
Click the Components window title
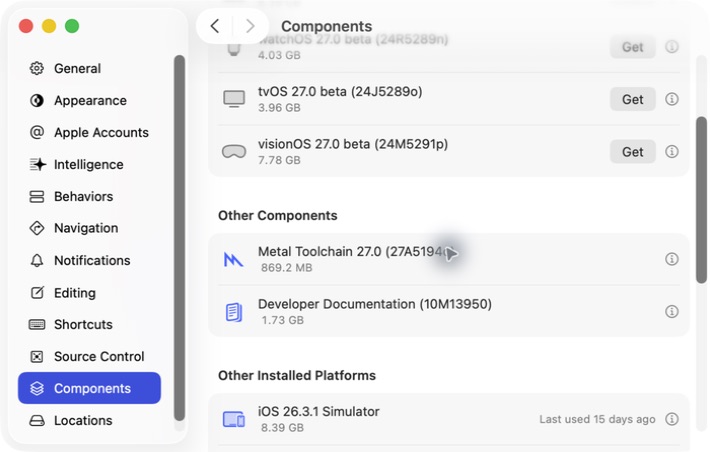pos(326,26)
